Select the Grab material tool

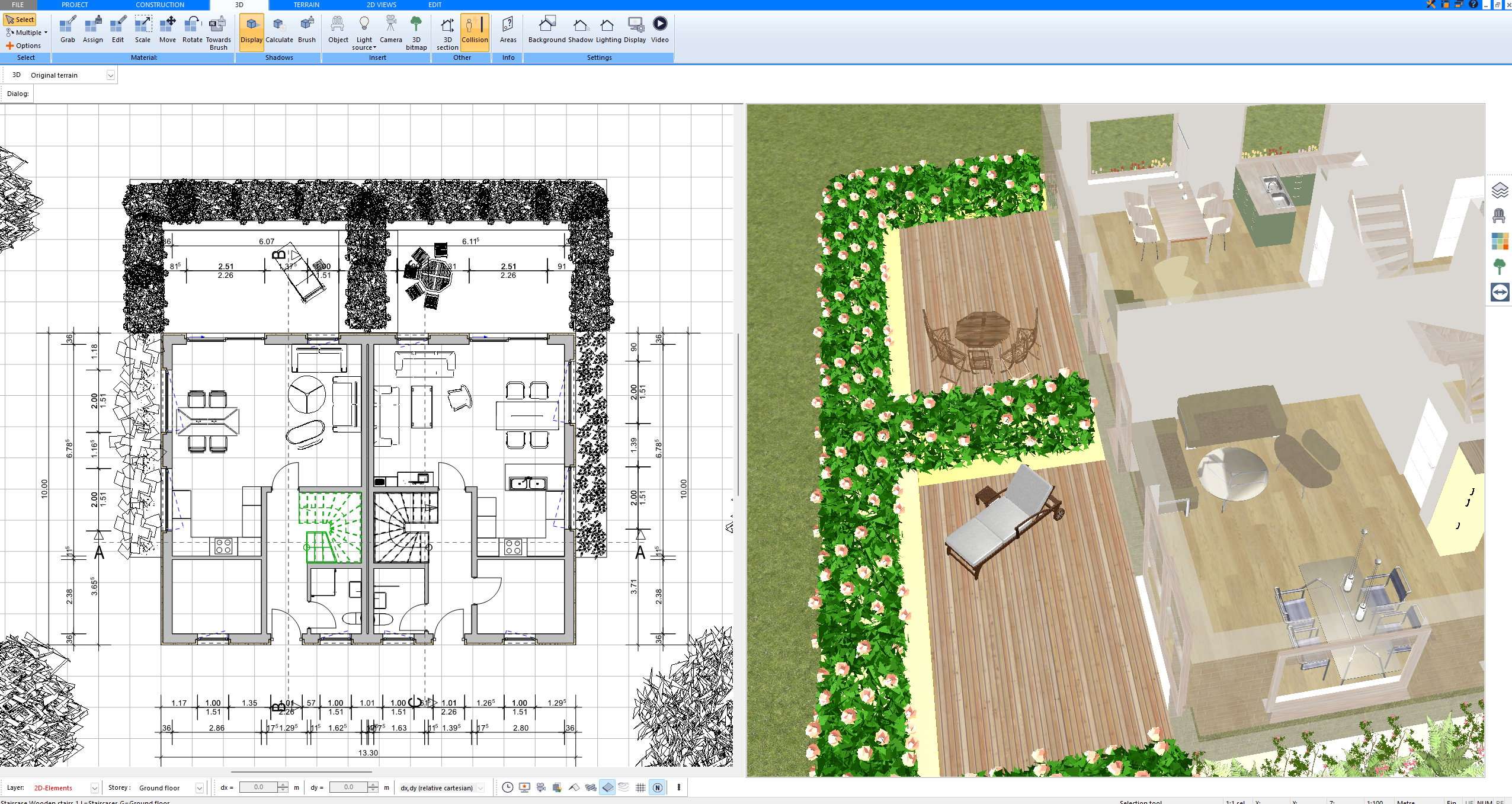pyautogui.click(x=68, y=30)
